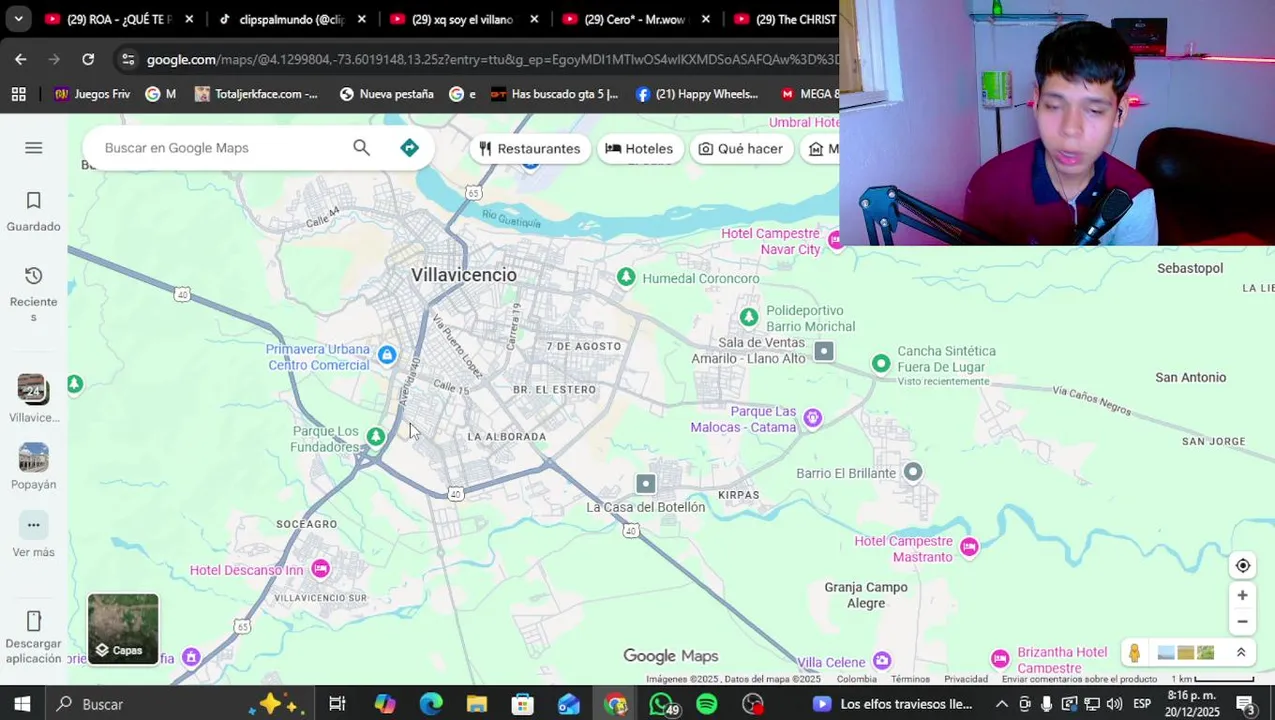Filter the map by Restaurantes
Screen dimensions: 1275x720
coord(529,149)
